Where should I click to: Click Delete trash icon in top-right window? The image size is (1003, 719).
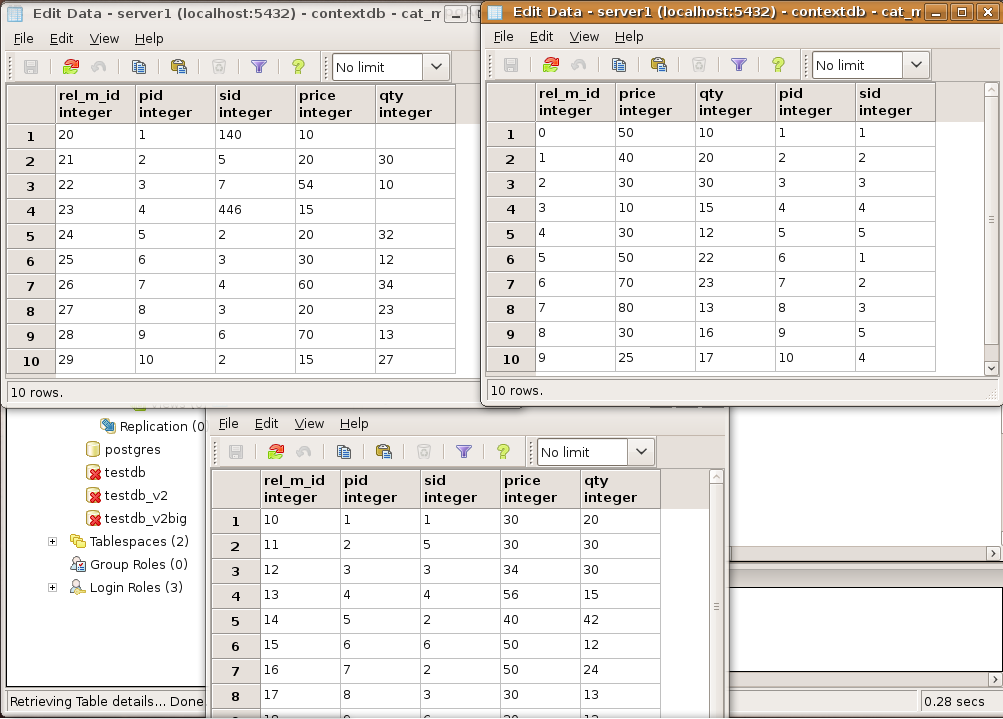pos(699,65)
